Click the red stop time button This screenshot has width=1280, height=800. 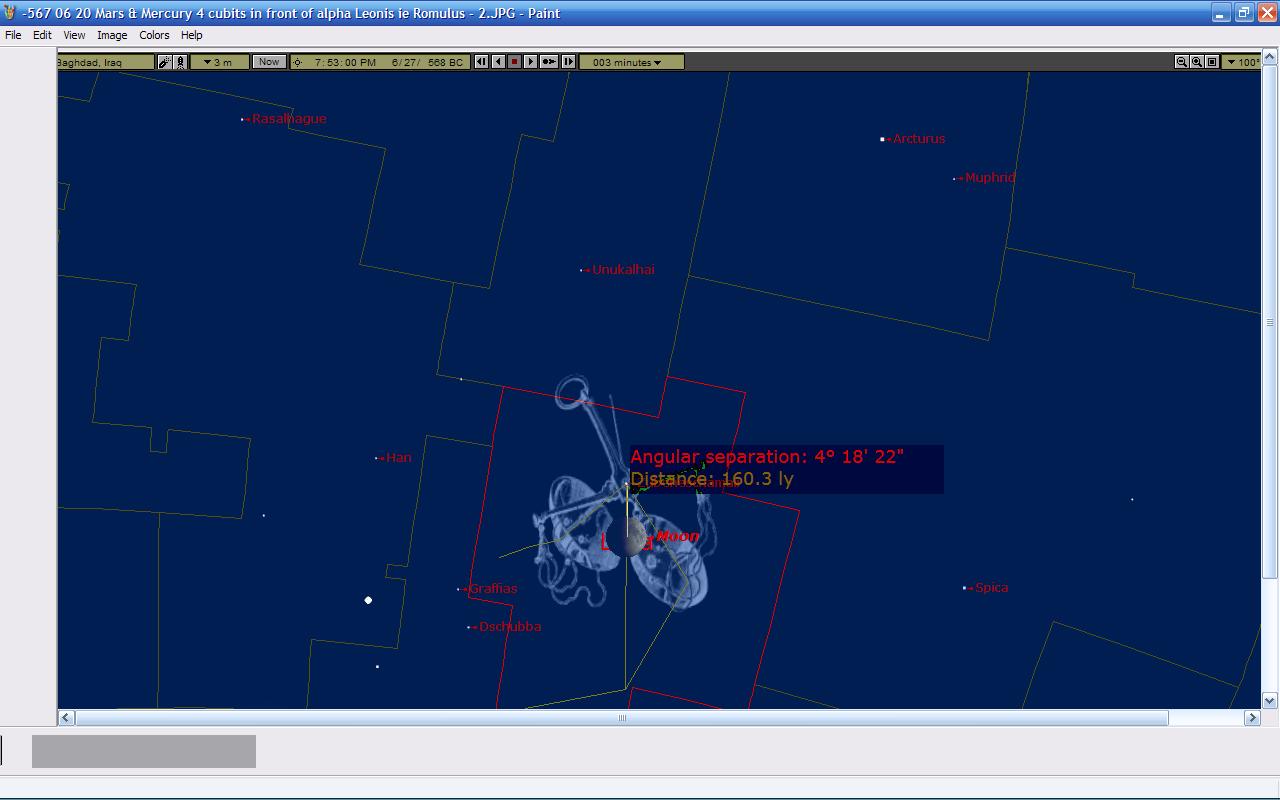point(514,62)
